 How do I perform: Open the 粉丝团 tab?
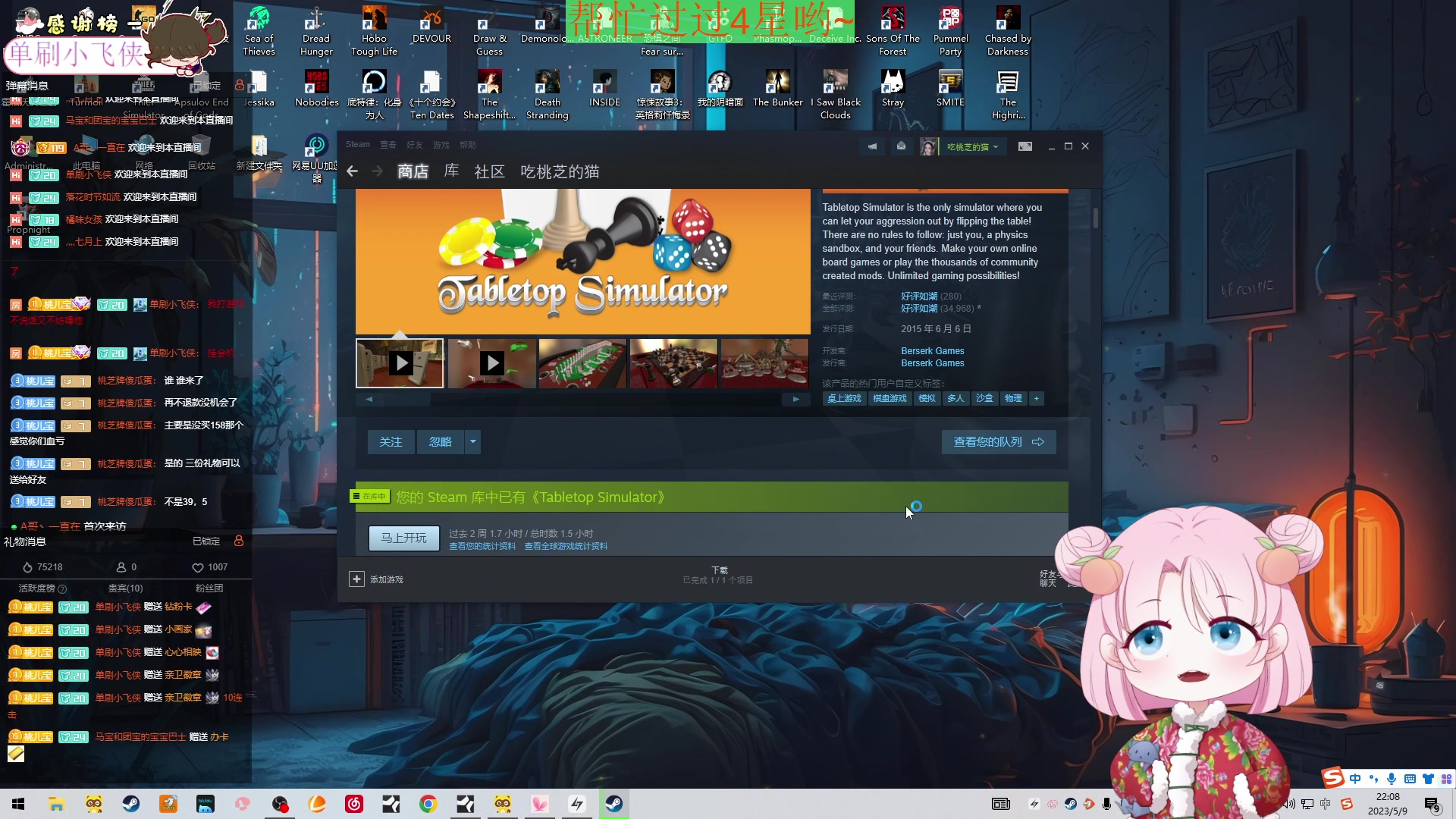(209, 588)
